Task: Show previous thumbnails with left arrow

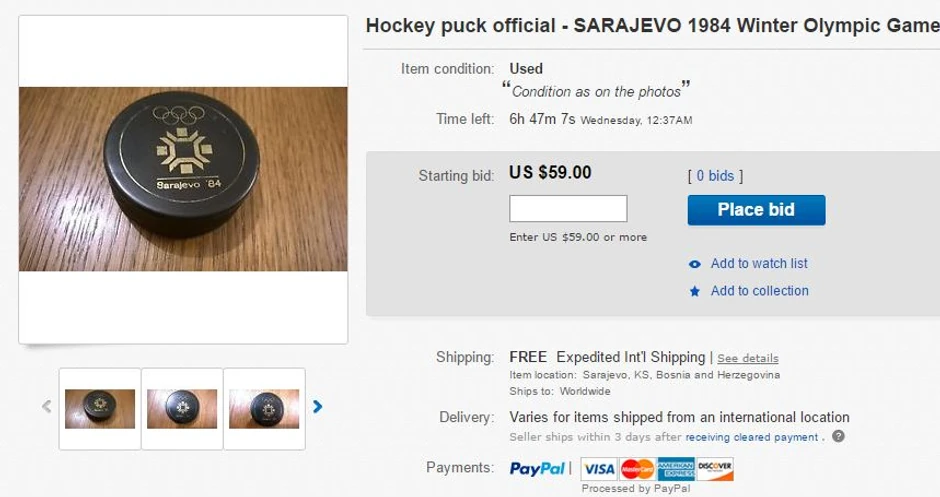Action: (46, 407)
